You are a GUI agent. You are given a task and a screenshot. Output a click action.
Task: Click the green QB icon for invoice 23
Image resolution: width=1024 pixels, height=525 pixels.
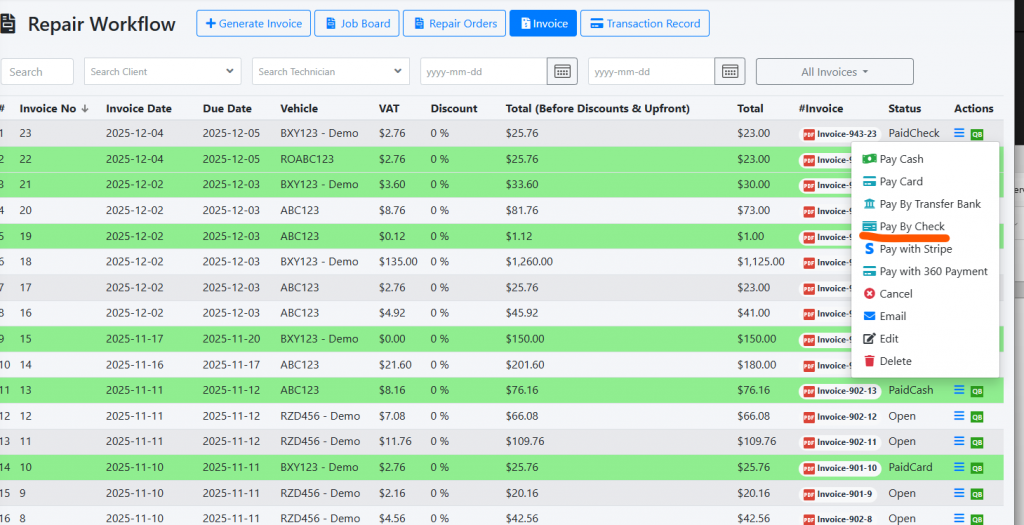[977, 134]
